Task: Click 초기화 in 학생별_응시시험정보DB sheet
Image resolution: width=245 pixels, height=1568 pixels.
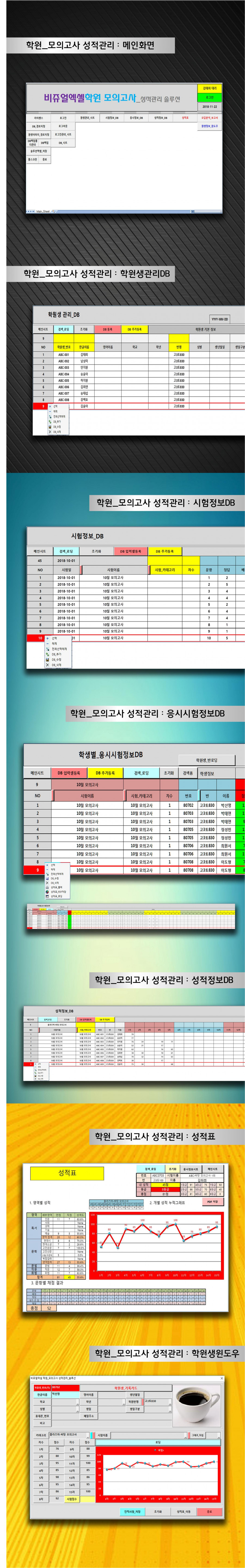Action: click(x=169, y=773)
